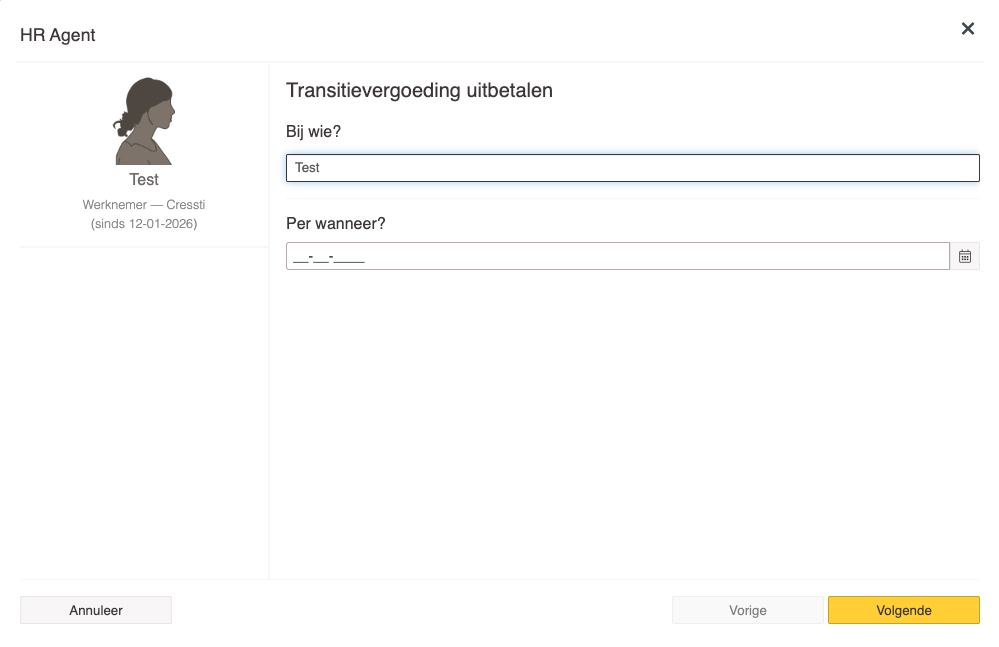Click the empty sidebar area below employee details
The width and height of the screenshot is (999, 647).
pyautogui.click(x=144, y=410)
